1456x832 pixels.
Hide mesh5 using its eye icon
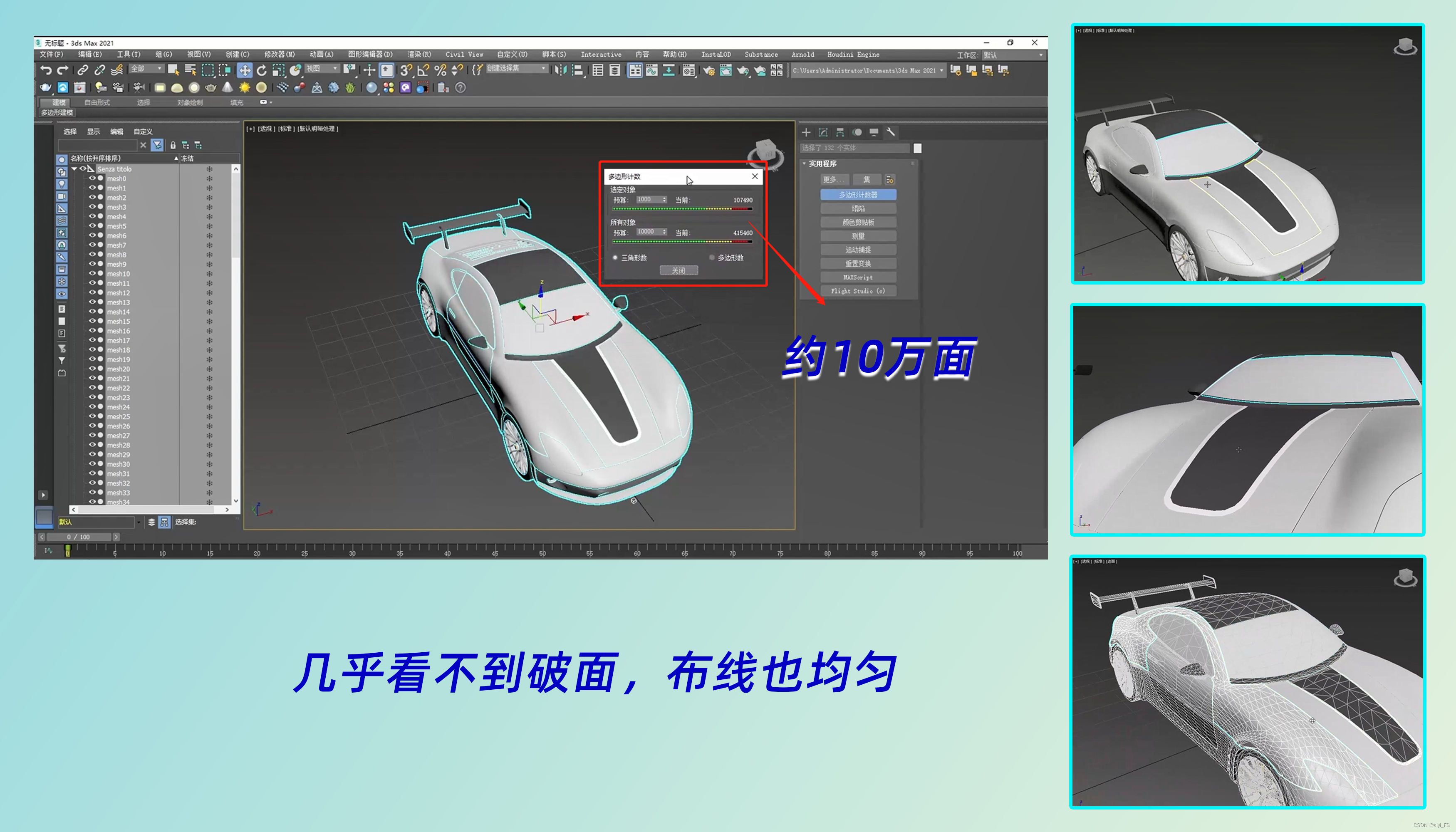[x=92, y=226]
